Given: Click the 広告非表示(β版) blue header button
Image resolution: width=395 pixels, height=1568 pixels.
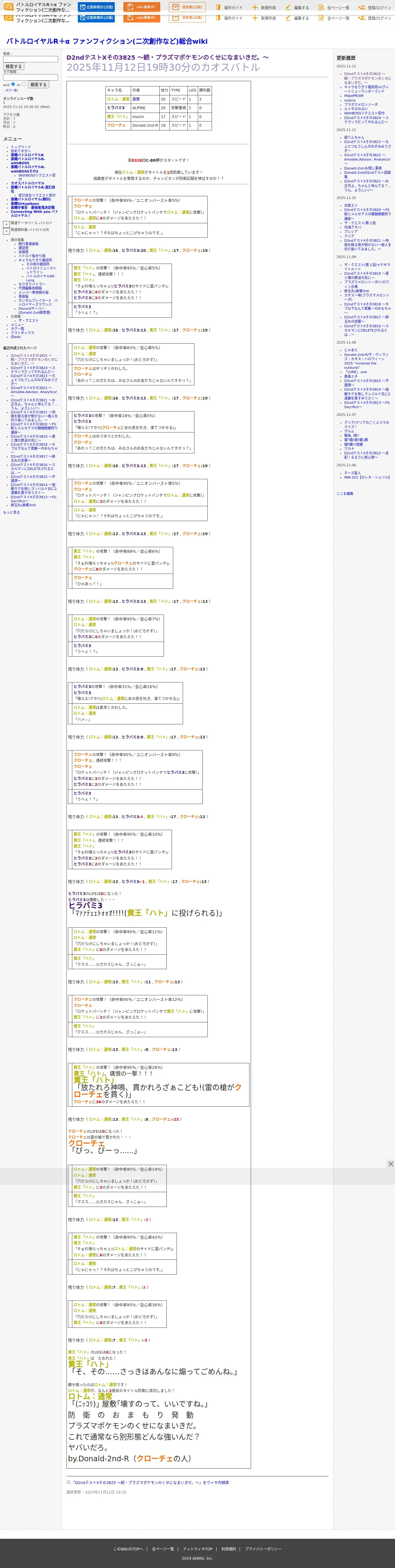Looking at the screenshot, I should [96, 7].
